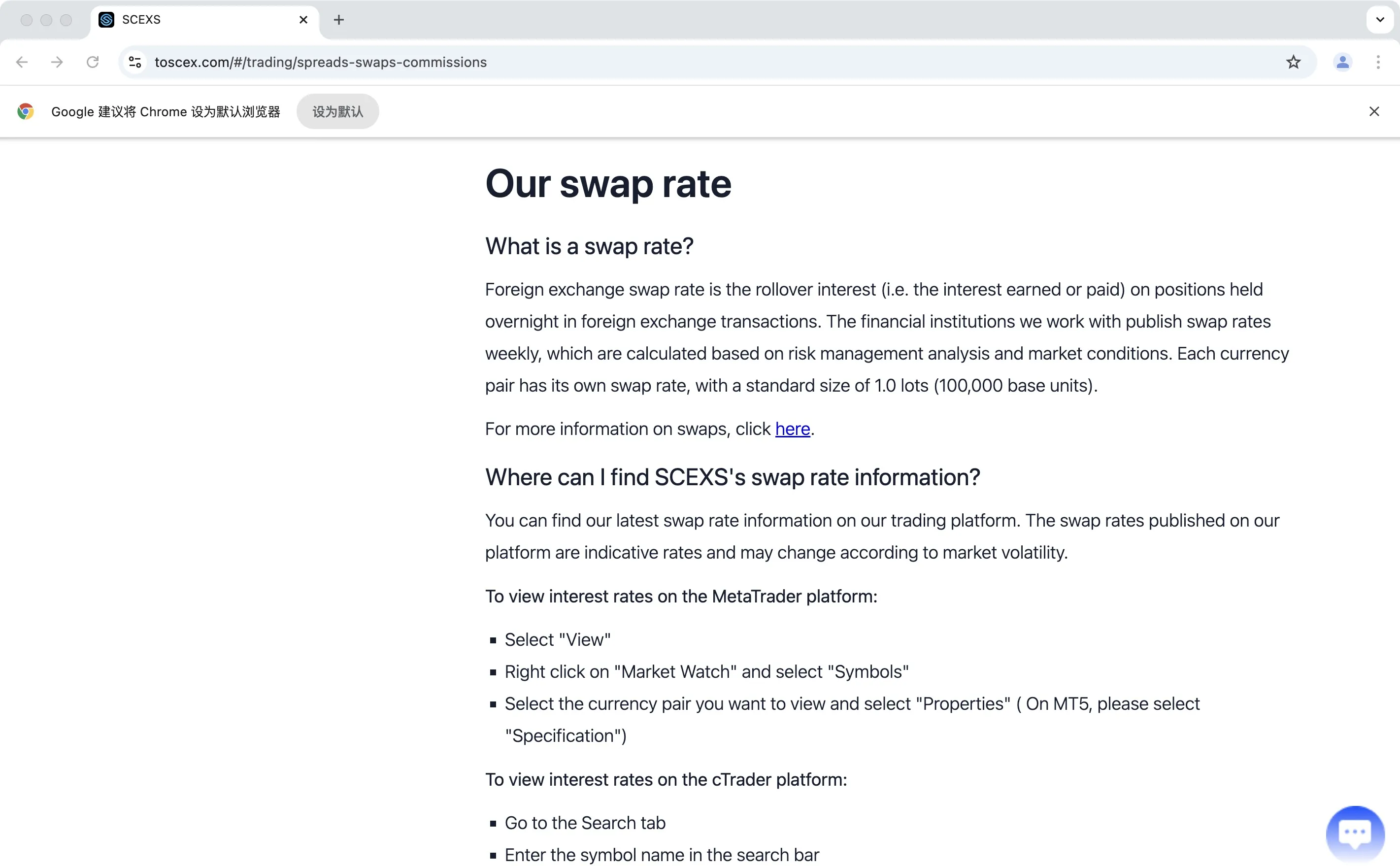The height and width of the screenshot is (866, 1400).
Task: Click the address bar URL field
Action: click(x=710, y=63)
